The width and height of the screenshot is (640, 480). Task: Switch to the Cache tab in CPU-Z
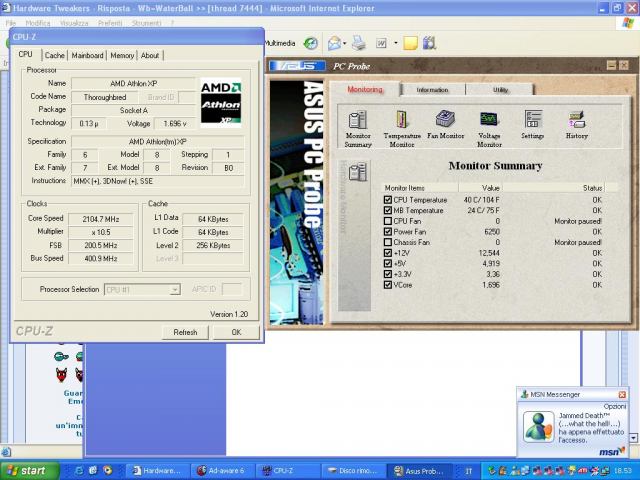tap(55, 55)
